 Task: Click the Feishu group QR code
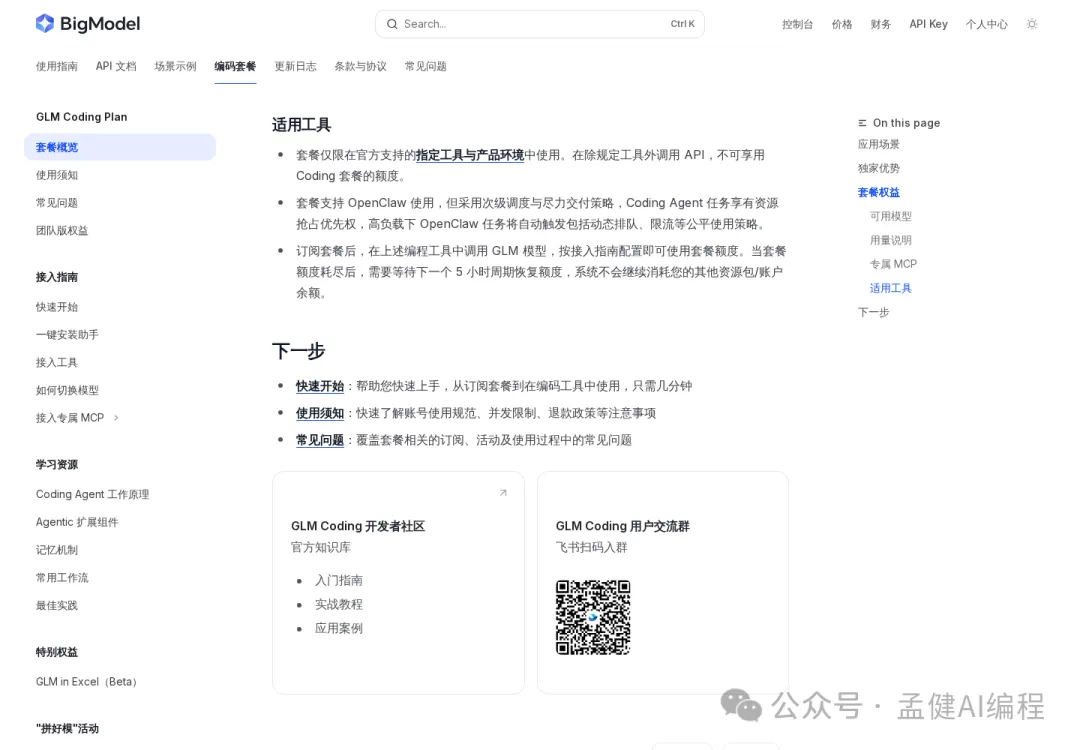593,617
